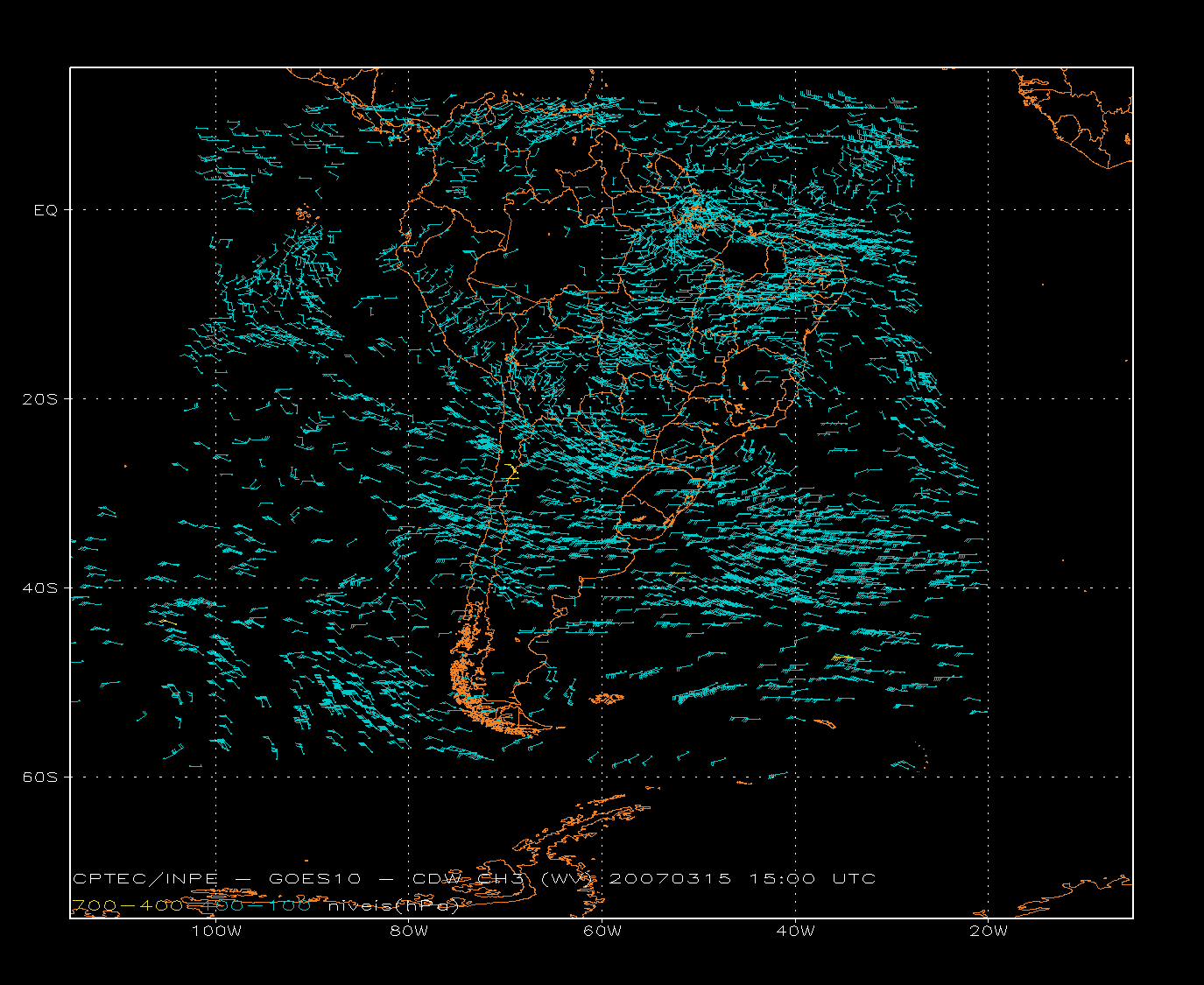
Task: Click the yellow 700-400 level legend
Action: pos(128,906)
